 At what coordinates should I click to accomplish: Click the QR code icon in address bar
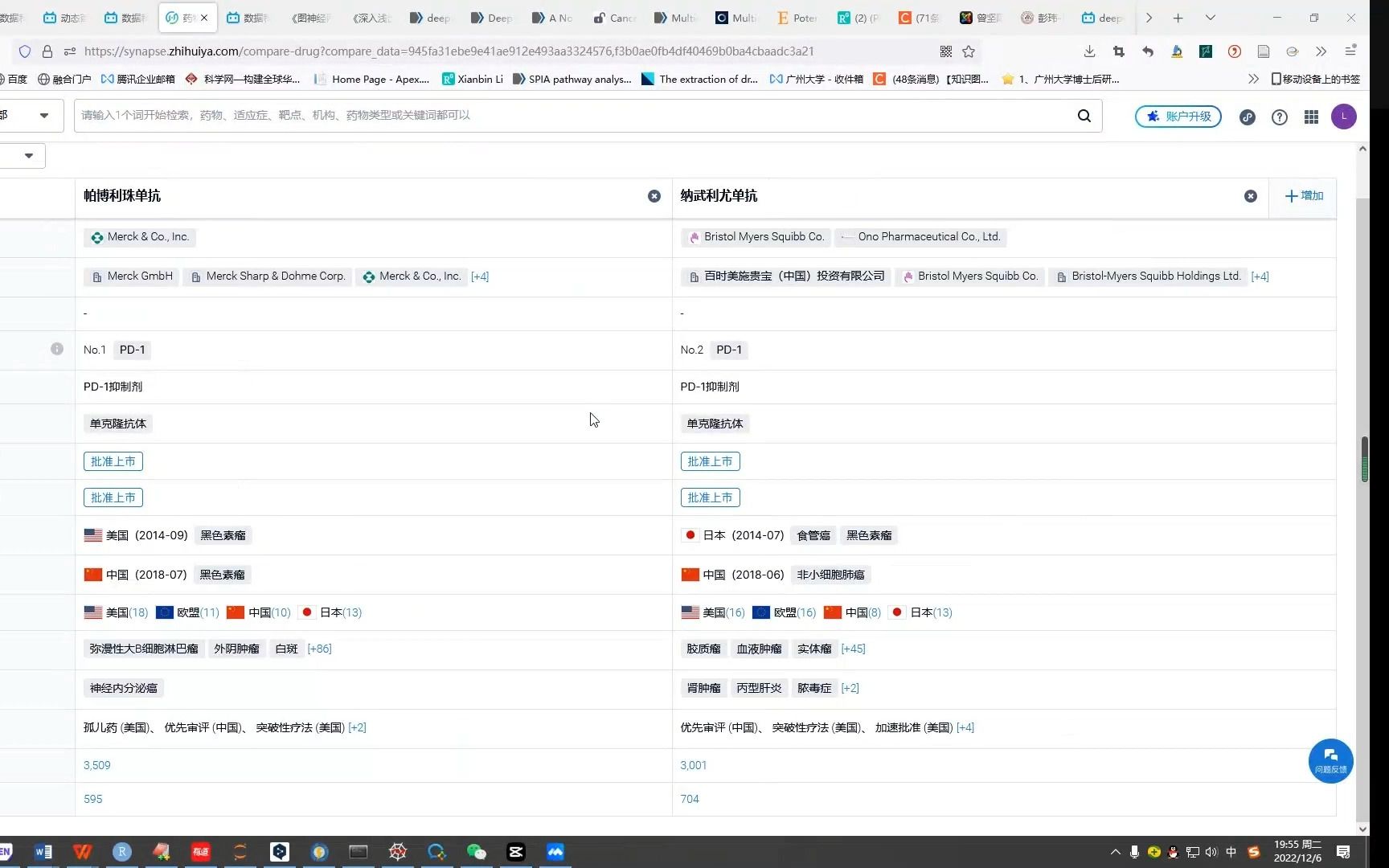pyautogui.click(x=946, y=51)
